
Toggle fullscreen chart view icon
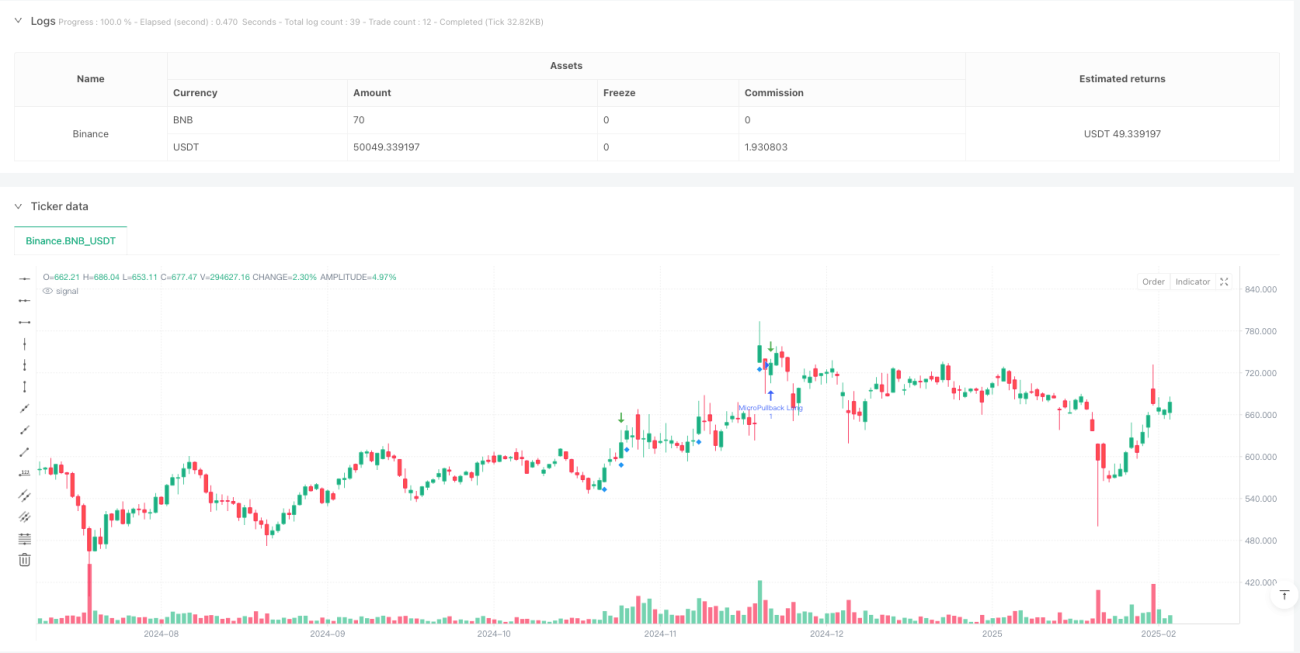click(1227, 282)
